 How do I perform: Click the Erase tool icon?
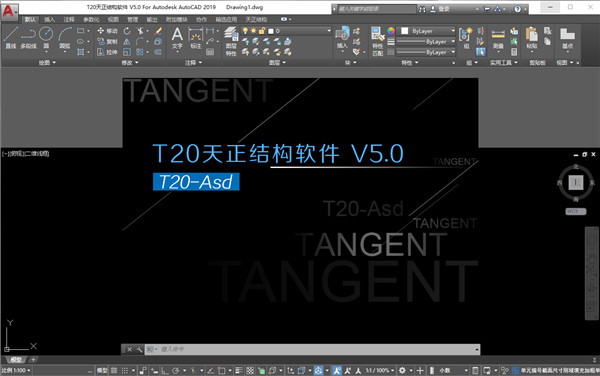158,31
